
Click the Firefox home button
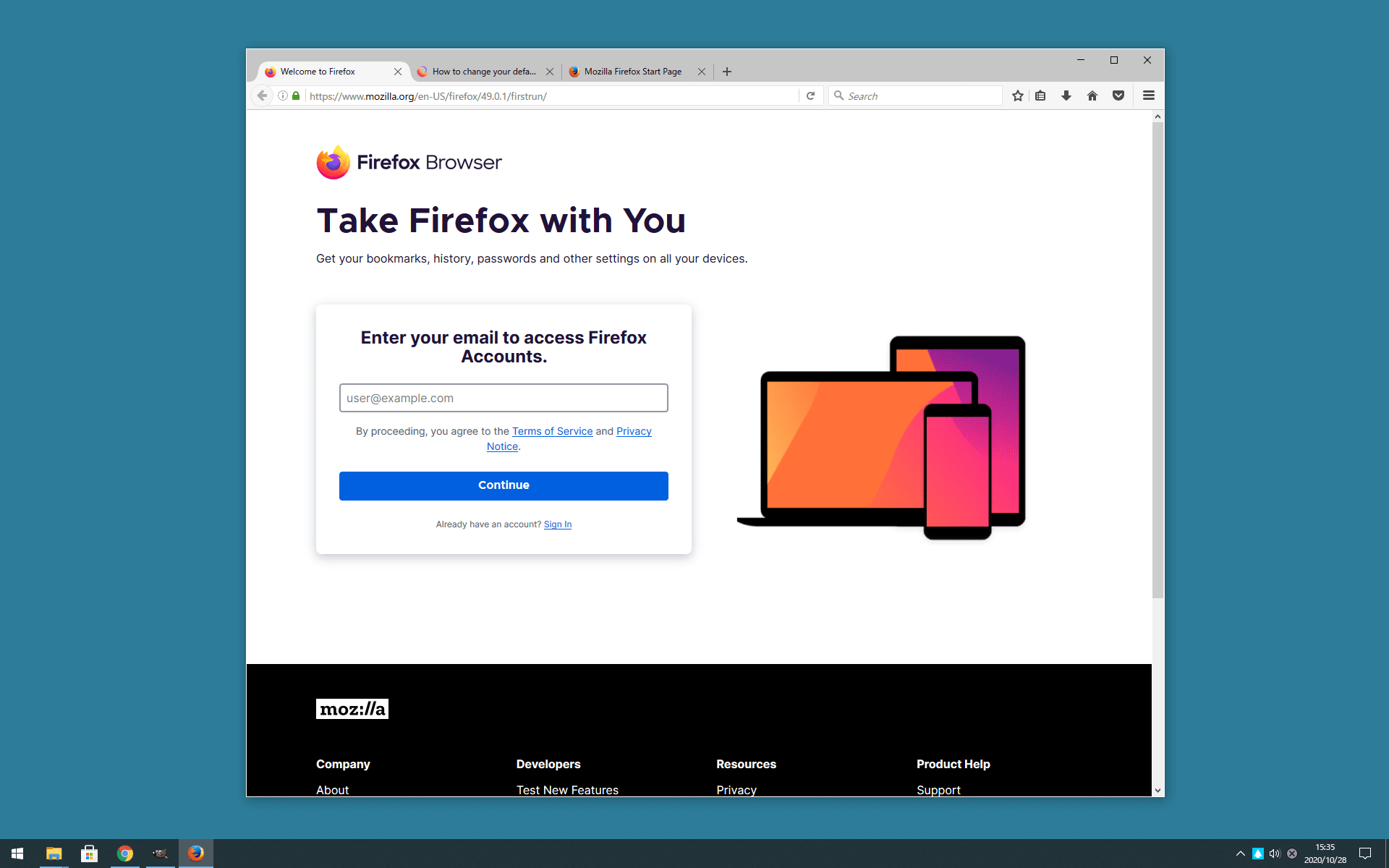(1093, 95)
